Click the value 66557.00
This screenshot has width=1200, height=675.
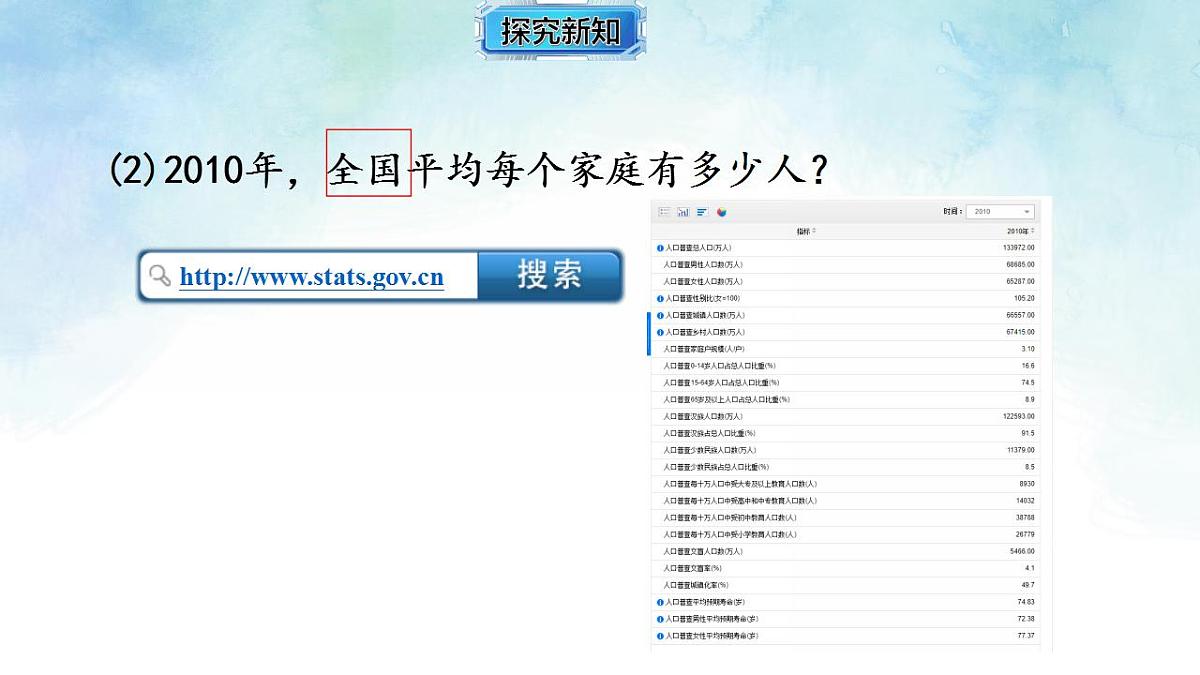1020,315
